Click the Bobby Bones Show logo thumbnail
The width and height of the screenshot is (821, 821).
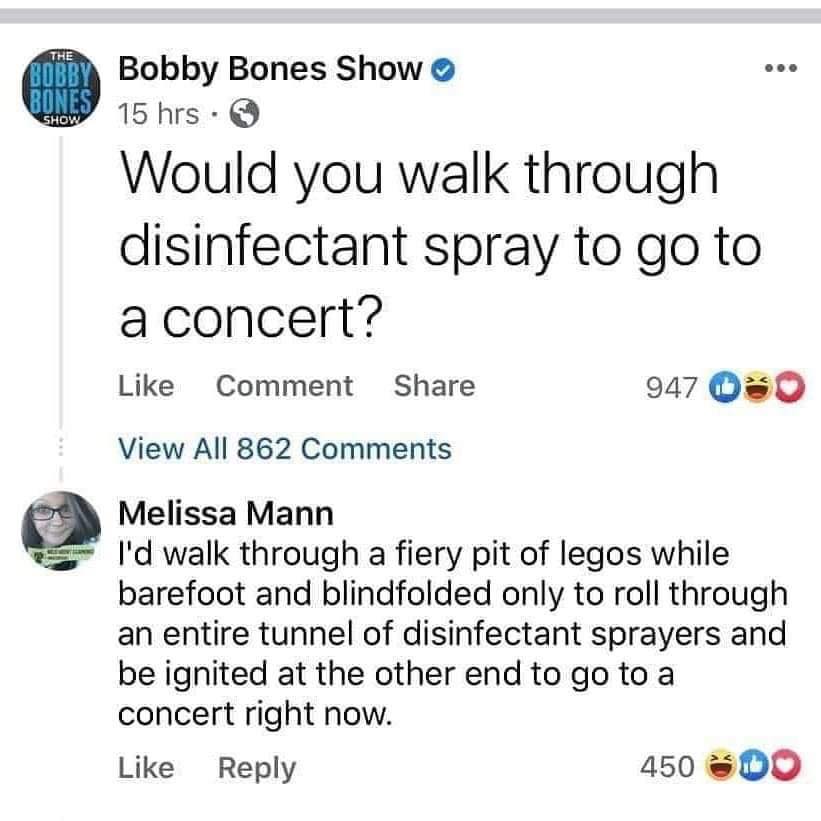pyautogui.click(x=59, y=87)
